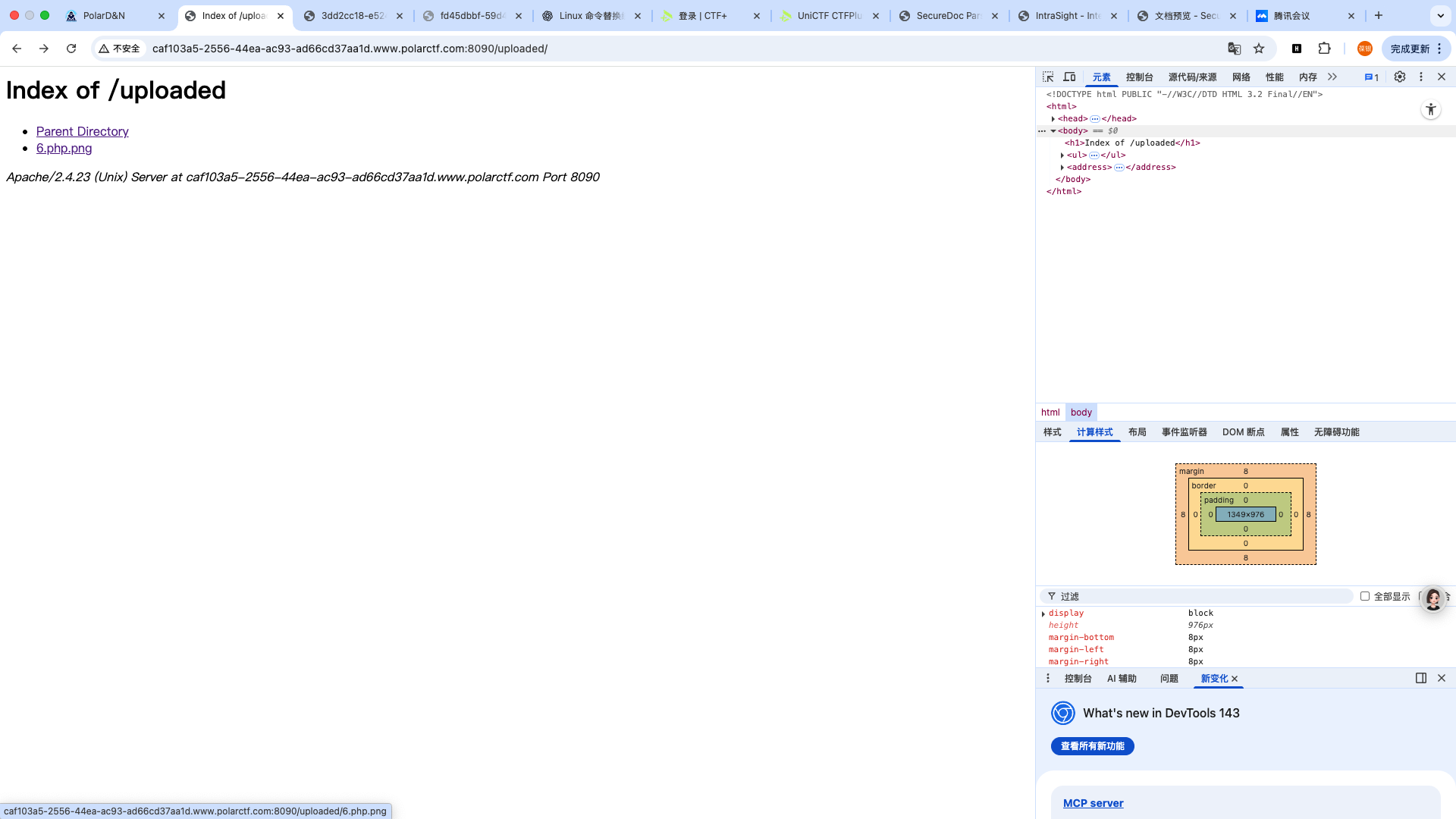Switch to the PolarD&N browser tab
The height and width of the screenshot is (819, 1456).
point(115,15)
